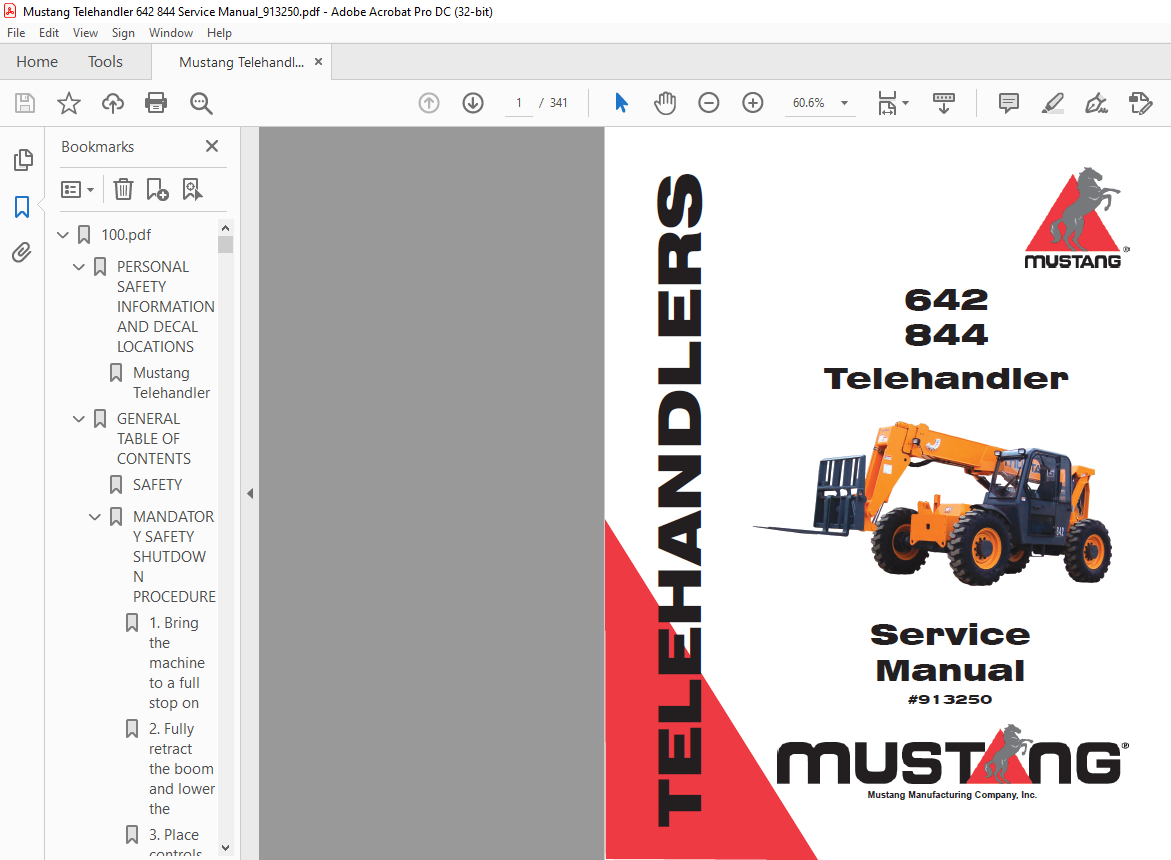Image resolution: width=1171 pixels, height=860 pixels.
Task: Switch to the Tools tab
Action: 105,62
